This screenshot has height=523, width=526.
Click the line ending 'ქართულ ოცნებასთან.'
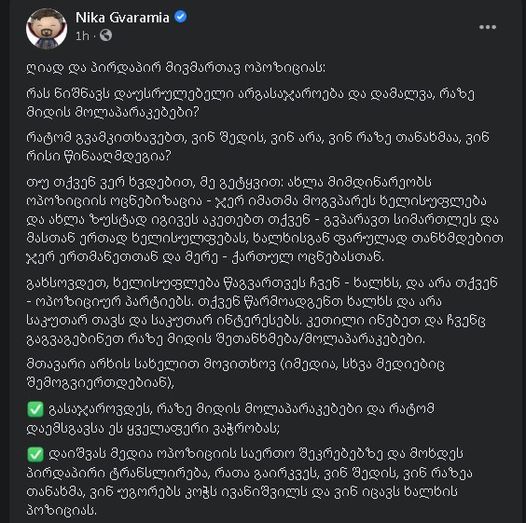tap(205, 257)
